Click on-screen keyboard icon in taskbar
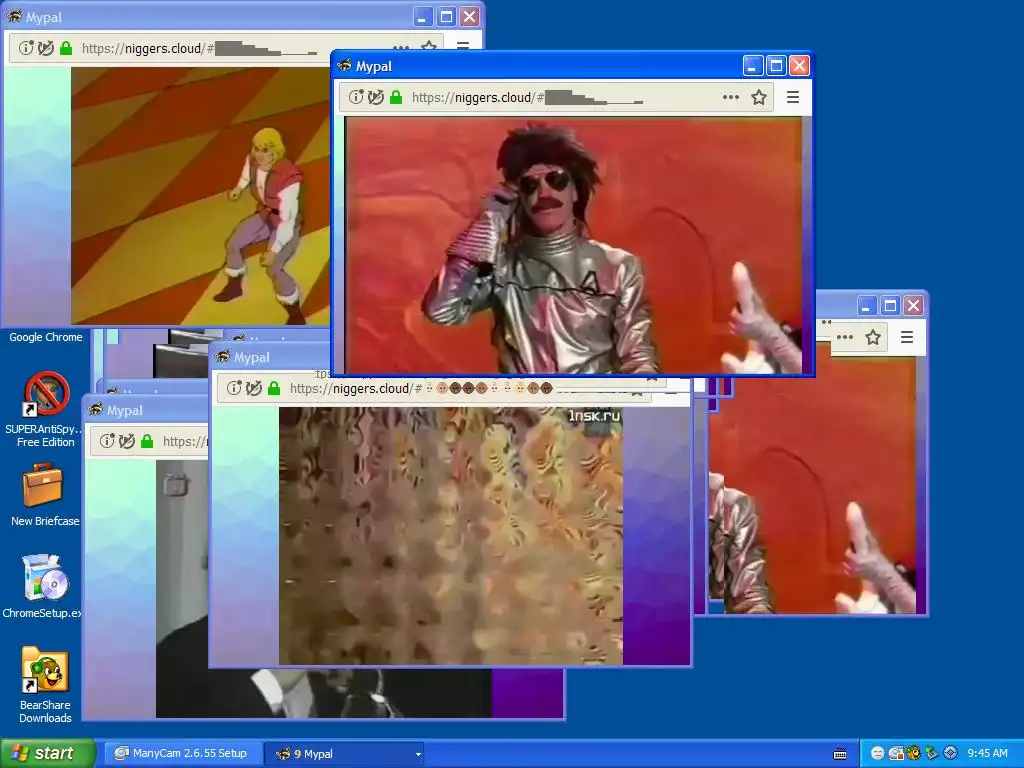Viewport: 1024px width, 768px height. [840, 754]
